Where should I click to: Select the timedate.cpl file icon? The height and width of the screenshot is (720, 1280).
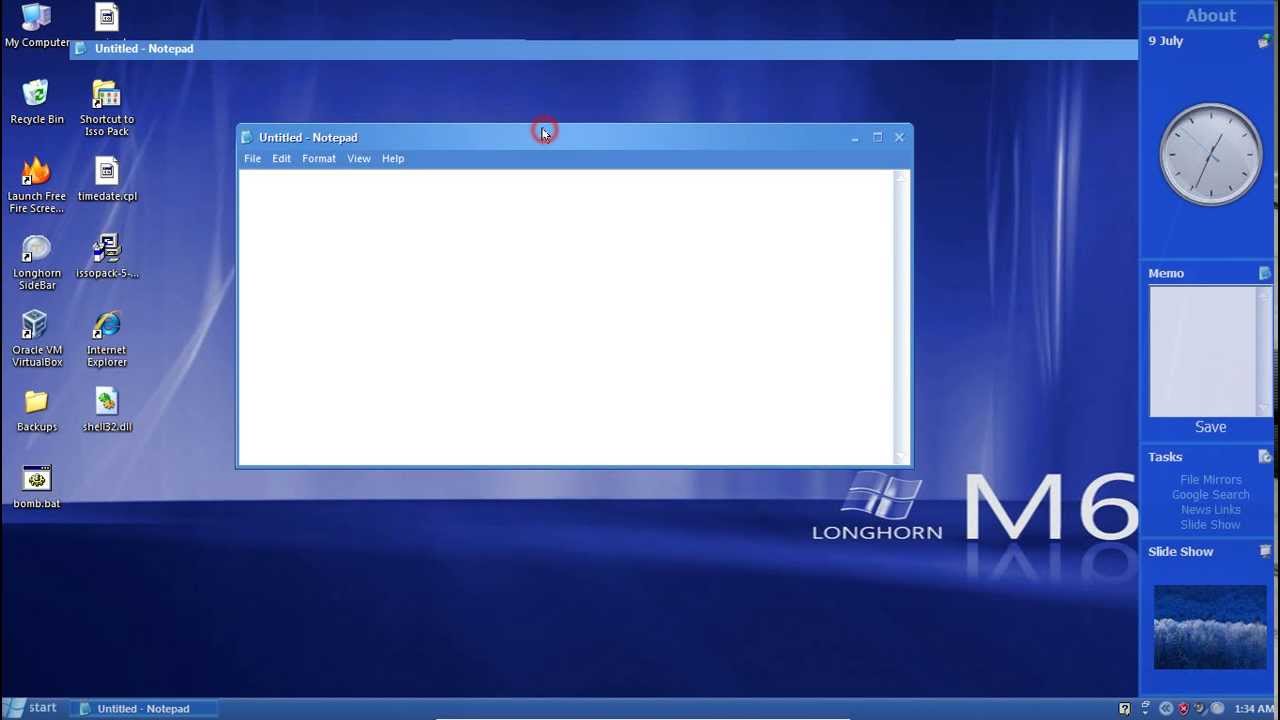(x=107, y=179)
